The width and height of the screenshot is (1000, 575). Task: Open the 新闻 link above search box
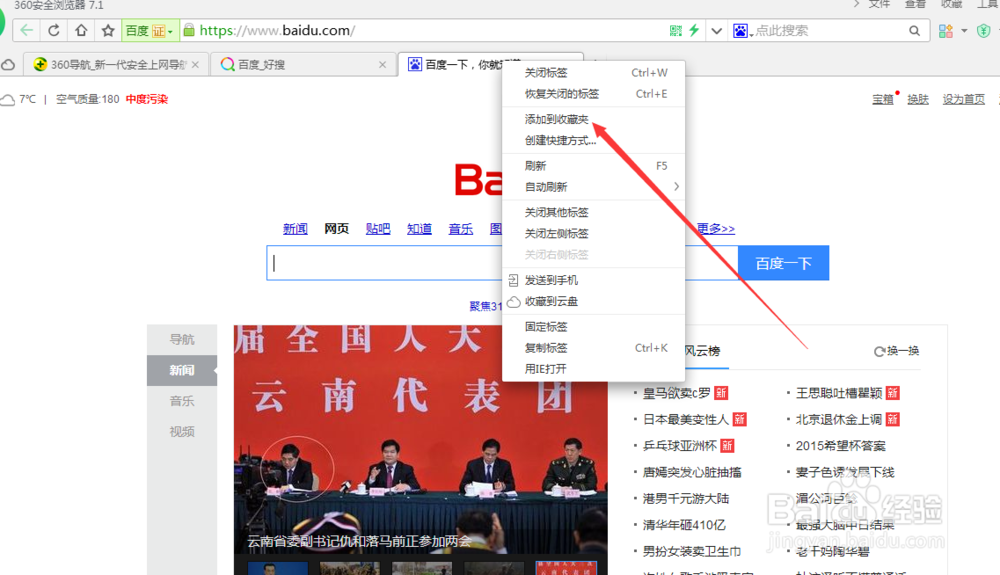click(x=295, y=229)
